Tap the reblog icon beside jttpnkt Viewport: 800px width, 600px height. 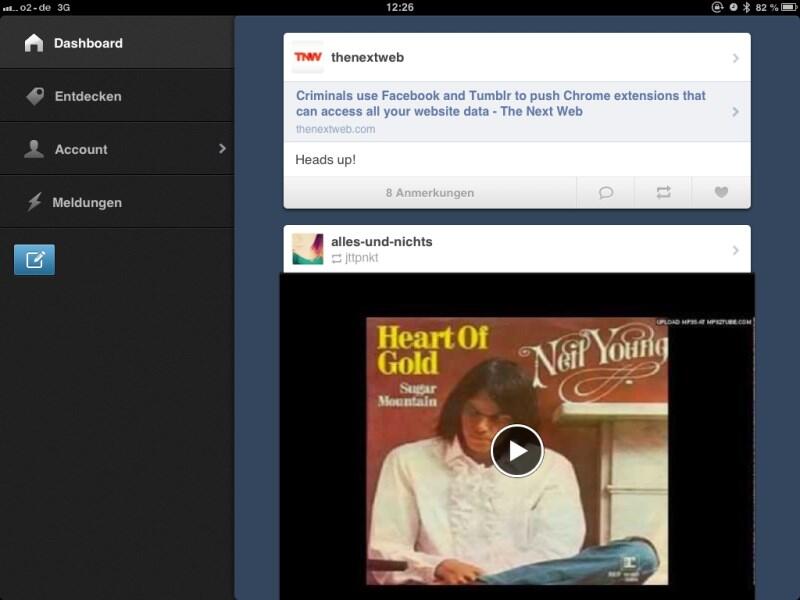click(337, 259)
